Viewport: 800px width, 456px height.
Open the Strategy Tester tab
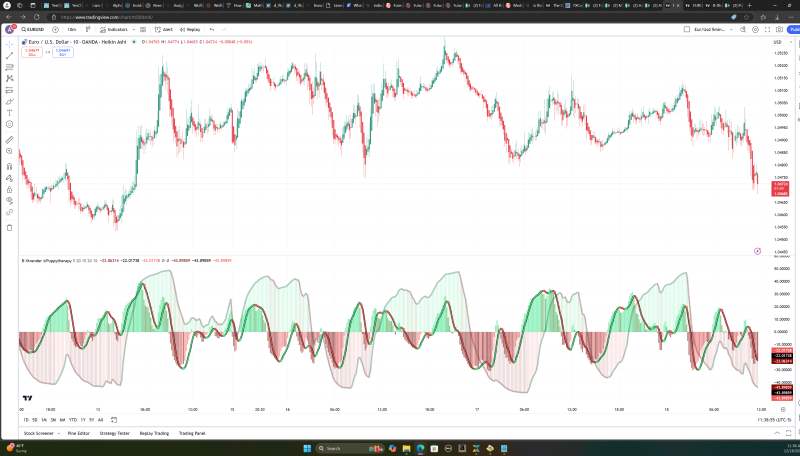[114, 433]
